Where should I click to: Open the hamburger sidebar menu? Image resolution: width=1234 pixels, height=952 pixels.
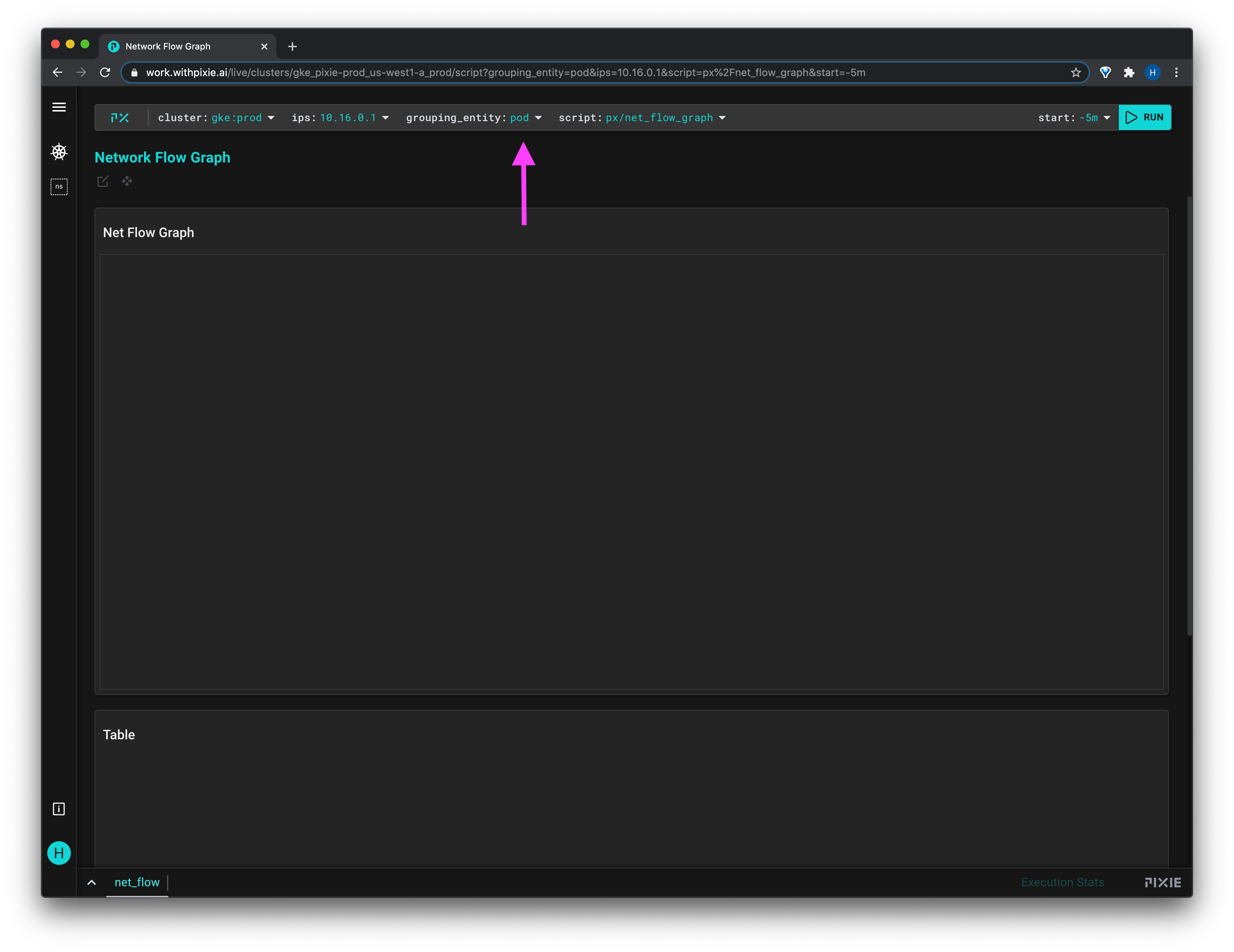pos(59,107)
